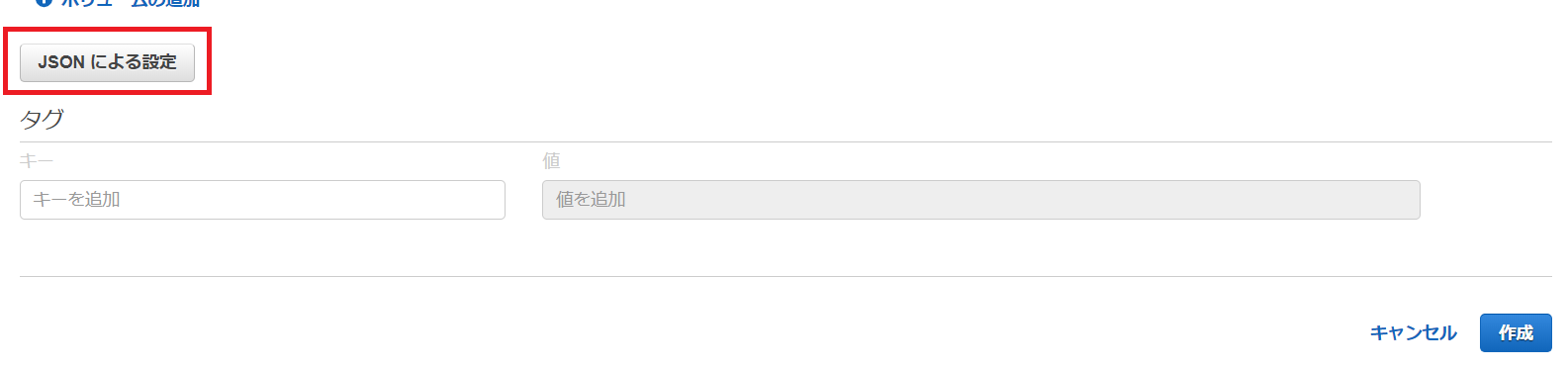Click the horizontal divider below タグ heading
The width and height of the screenshot is (1568, 369).
[785, 141]
